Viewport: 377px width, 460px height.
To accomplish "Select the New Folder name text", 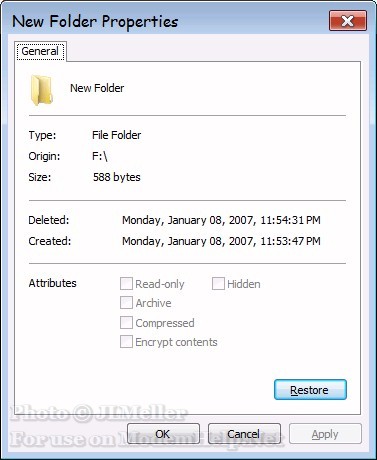I will click(x=97, y=88).
